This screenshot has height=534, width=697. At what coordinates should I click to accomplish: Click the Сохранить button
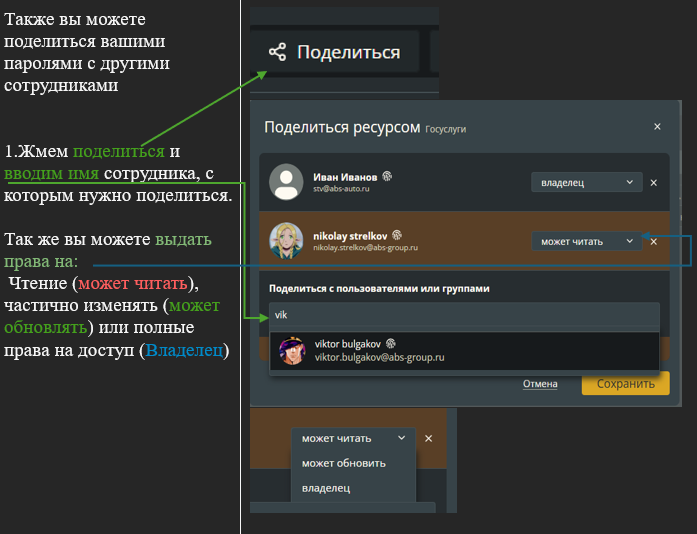[625, 383]
